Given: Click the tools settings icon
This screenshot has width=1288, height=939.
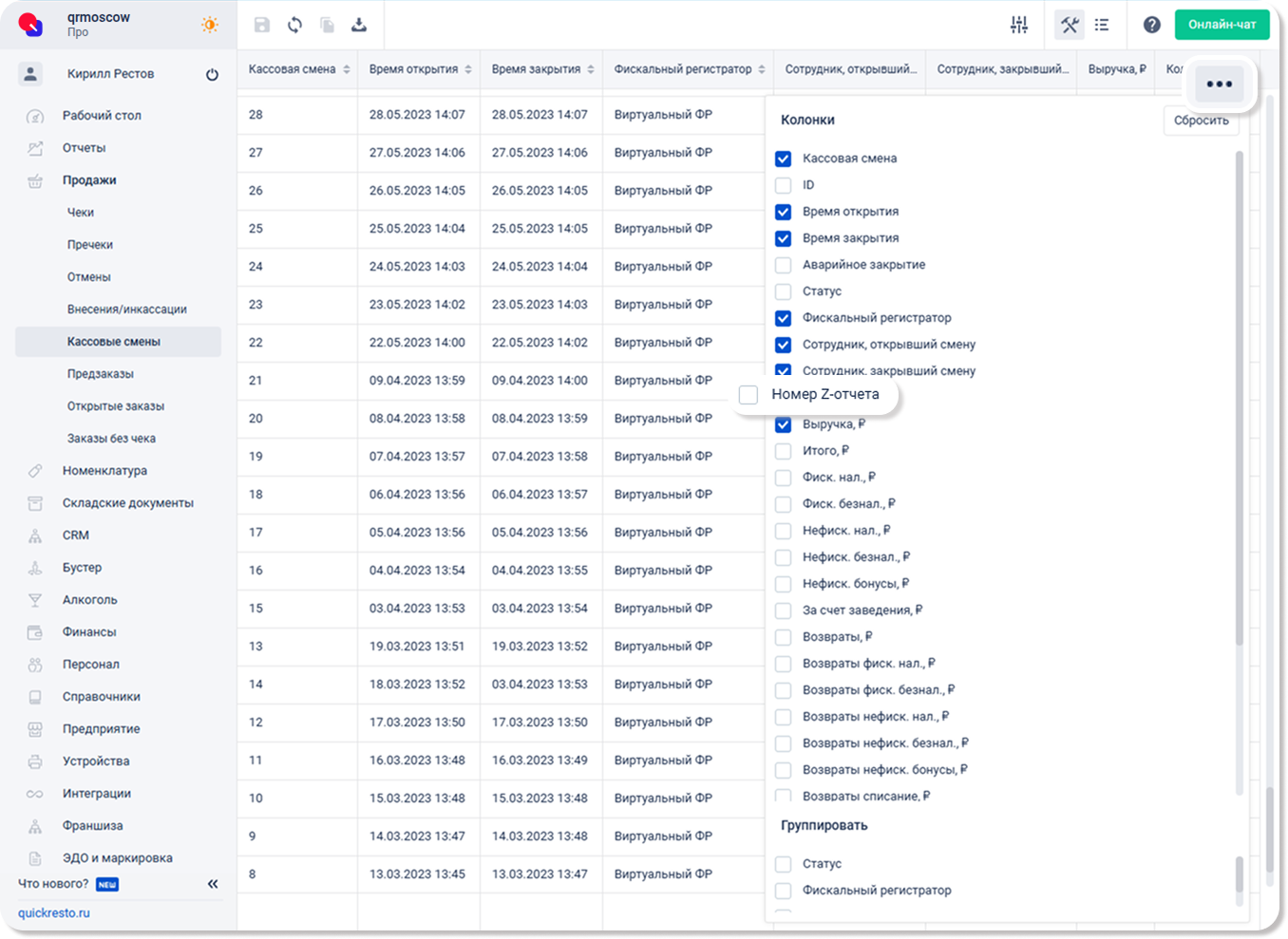Looking at the screenshot, I should [x=1070, y=25].
